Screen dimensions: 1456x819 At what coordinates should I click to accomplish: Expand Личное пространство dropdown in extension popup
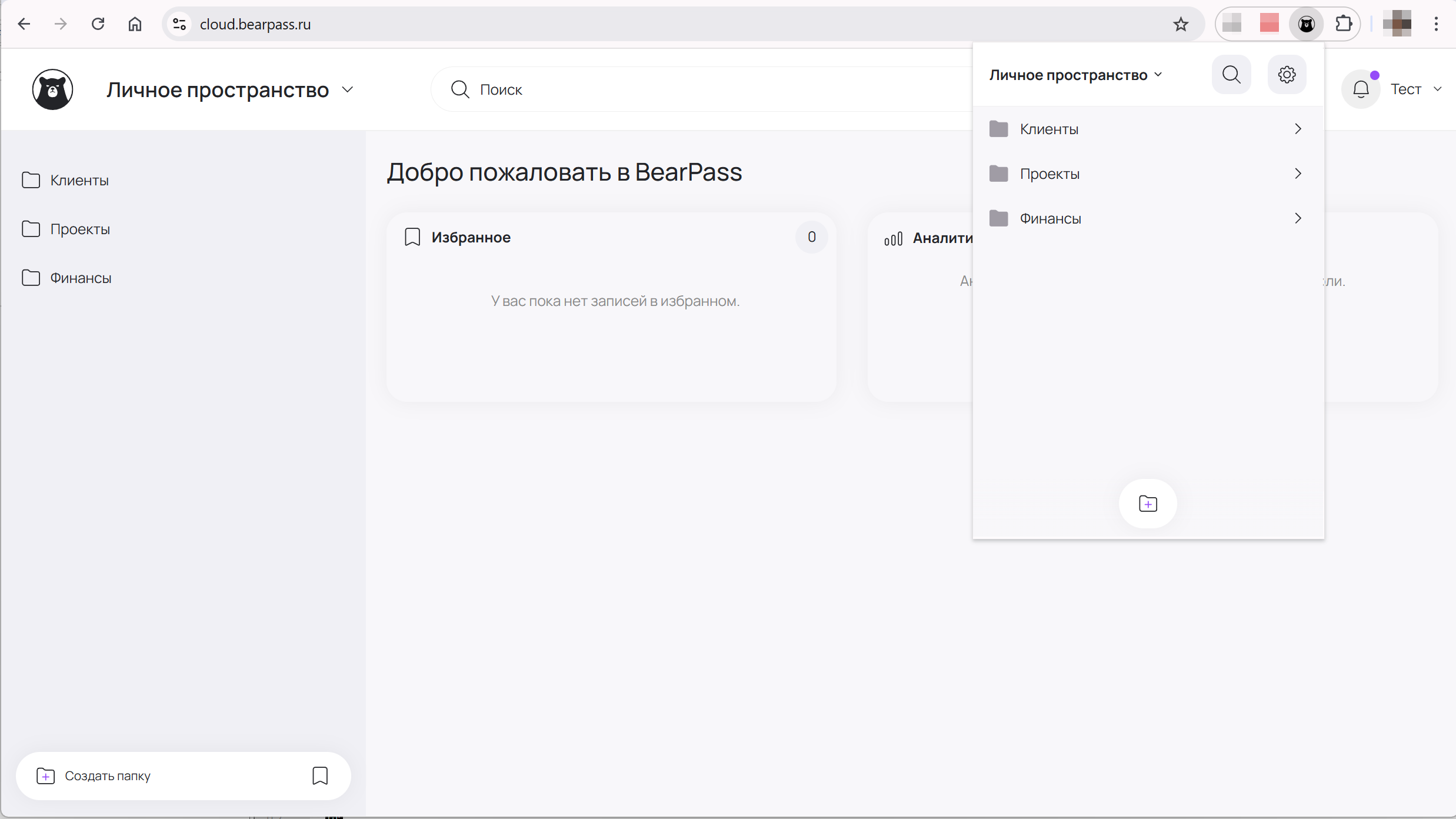click(1158, 75)
